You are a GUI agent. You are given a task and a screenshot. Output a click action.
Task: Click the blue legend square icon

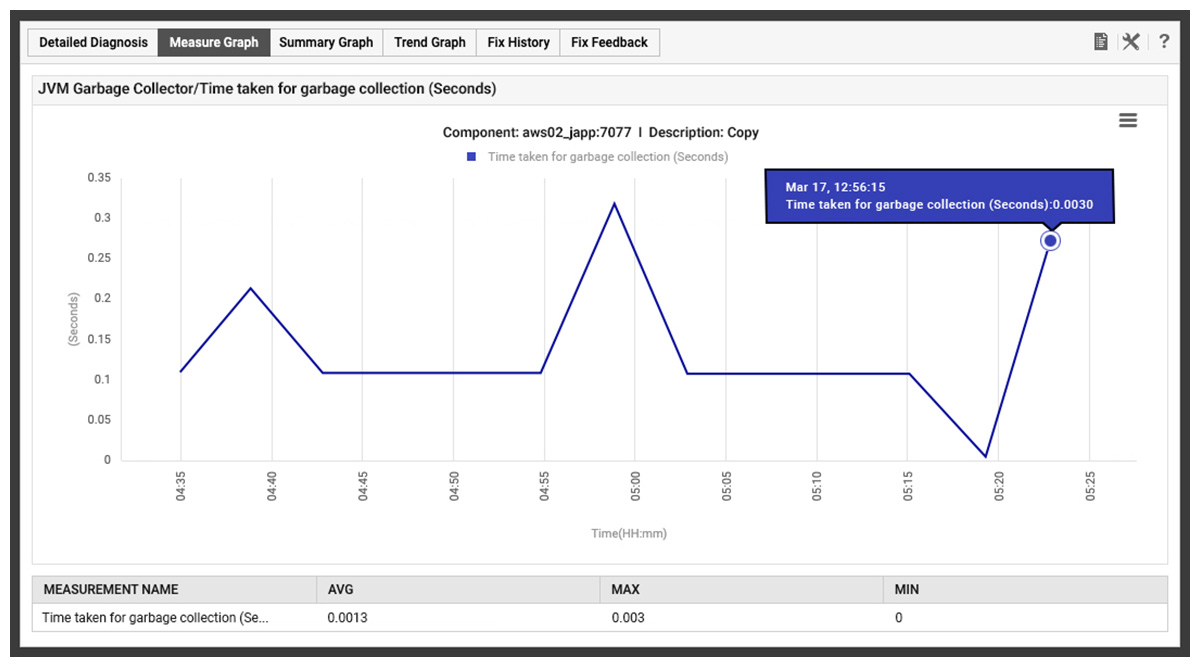click(x=470, y=157)
